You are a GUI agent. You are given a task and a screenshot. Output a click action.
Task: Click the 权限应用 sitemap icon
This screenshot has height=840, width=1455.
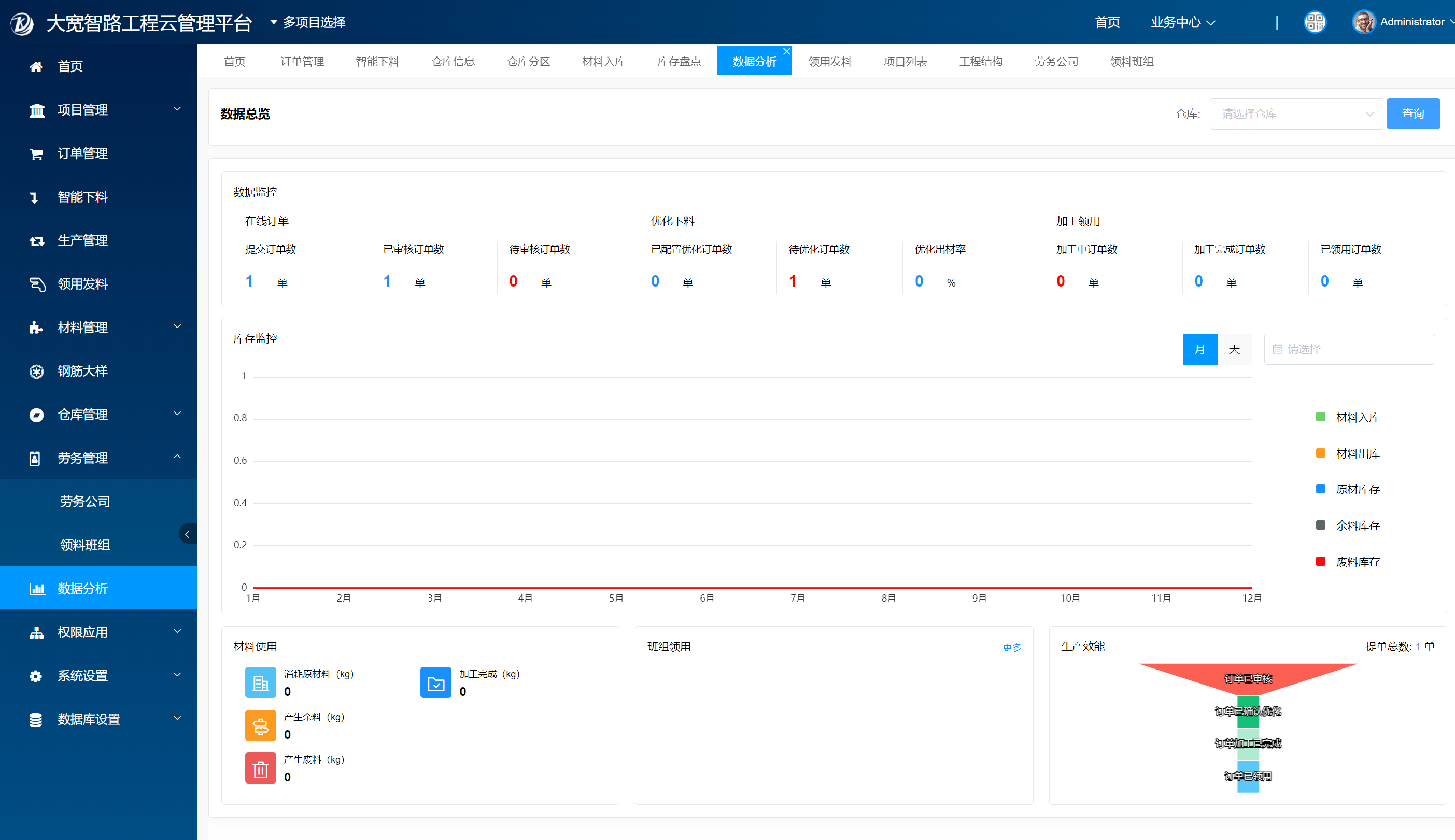click(36, 632)
